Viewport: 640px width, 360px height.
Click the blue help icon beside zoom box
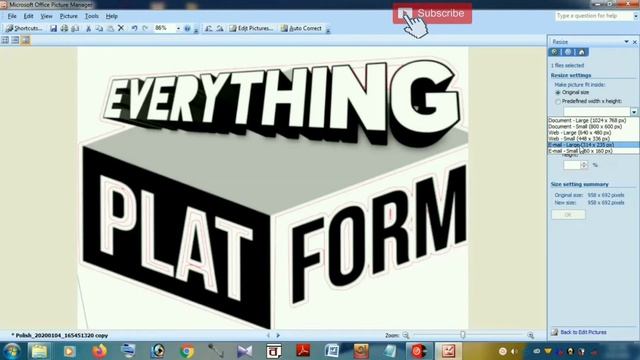(187, 28)
